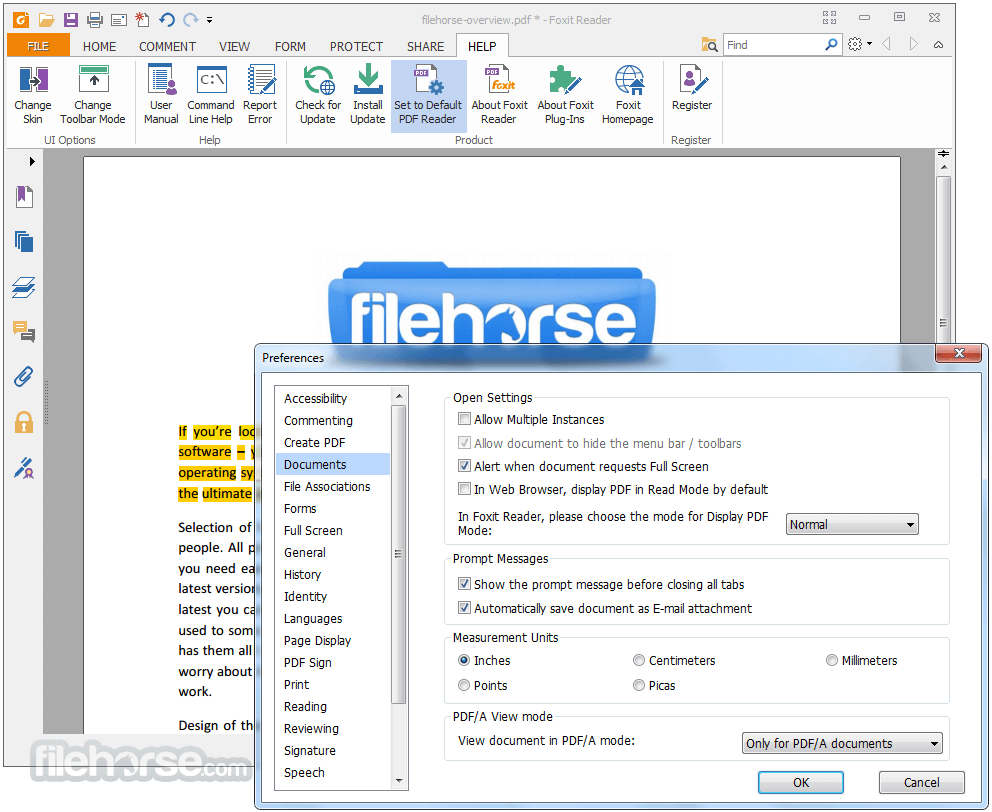This screenshot has width=992, height=812.
Task: Go to the next search result
Action: [x=913, y=44]
